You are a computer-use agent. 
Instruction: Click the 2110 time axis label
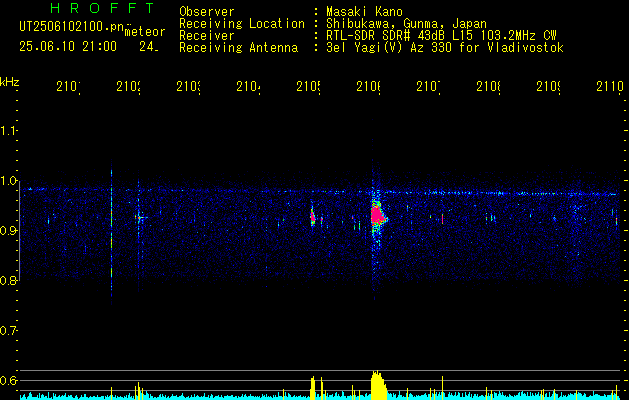pyautogui.click(x=610, y=87)
